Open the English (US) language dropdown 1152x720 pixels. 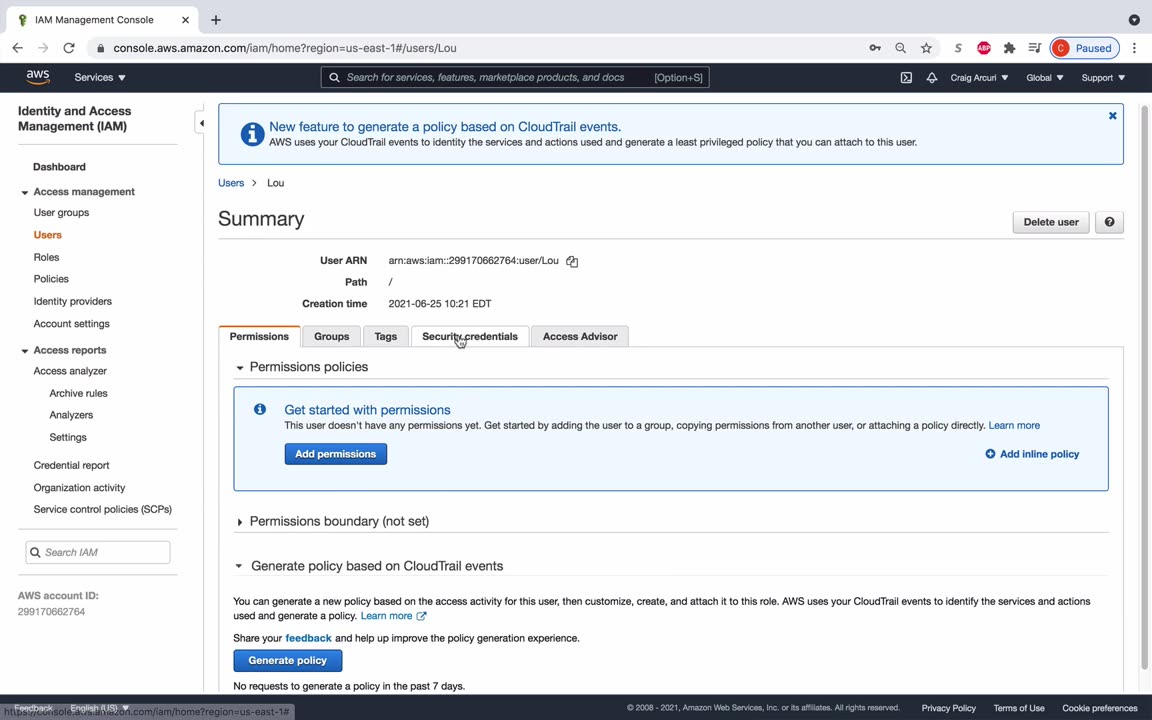[99, 708]
